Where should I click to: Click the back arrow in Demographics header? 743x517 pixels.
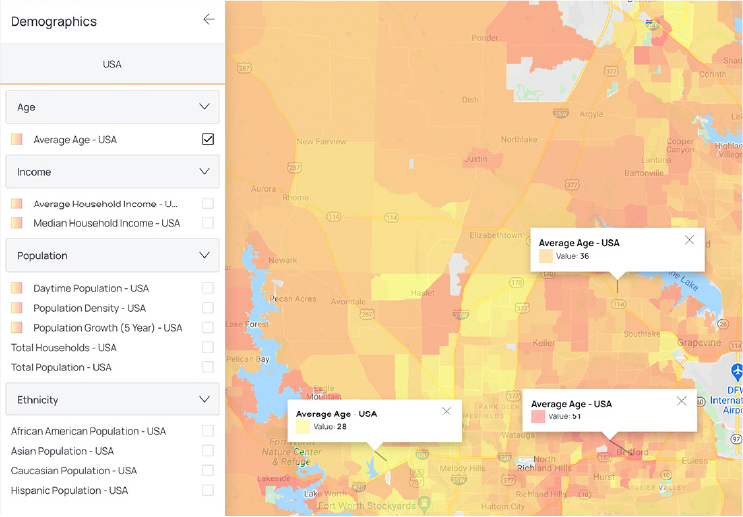[x=208, y=19]
